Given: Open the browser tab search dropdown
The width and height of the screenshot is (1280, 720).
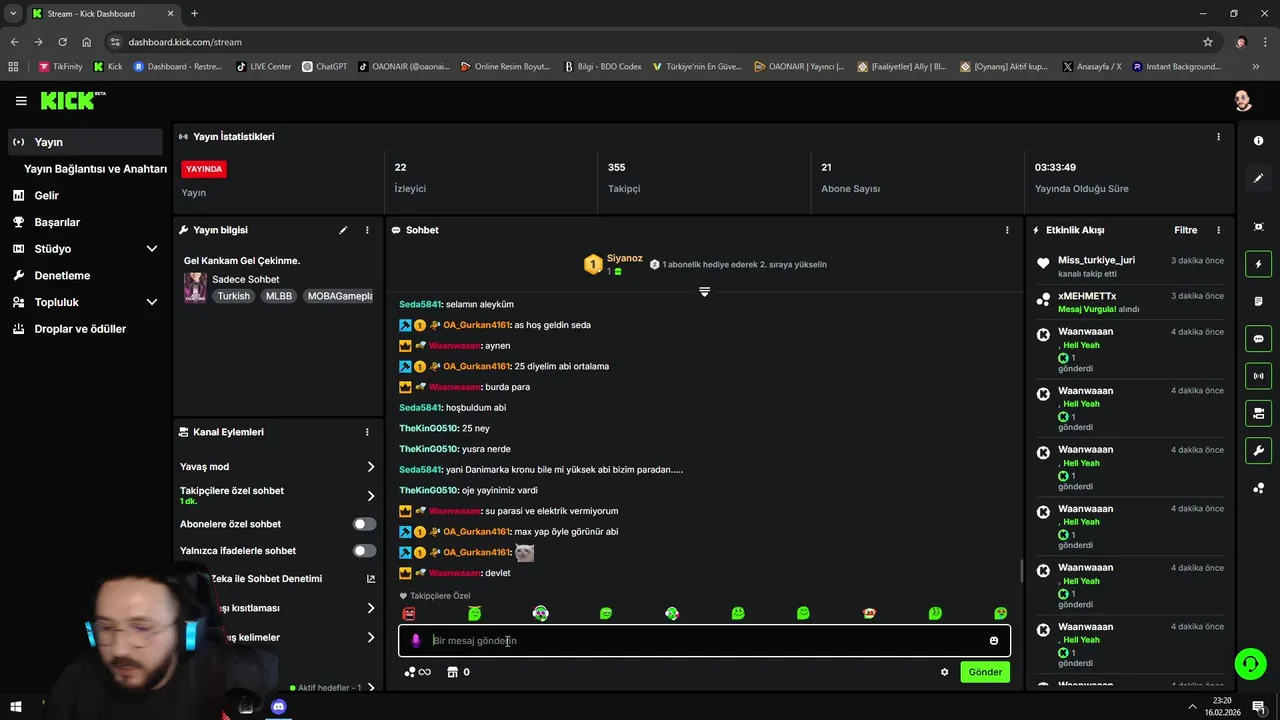Looking at the screenshot, I should (x=13, y=13).
